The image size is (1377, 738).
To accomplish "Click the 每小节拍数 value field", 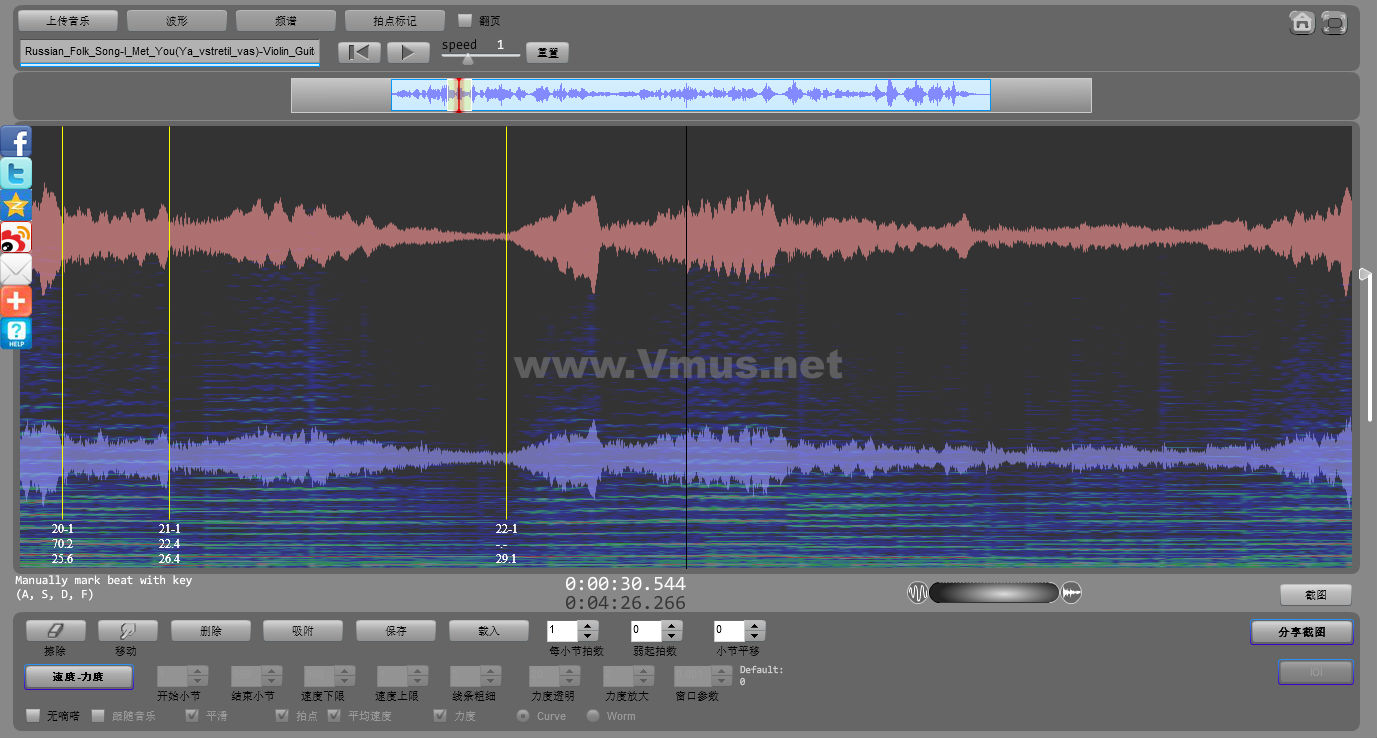I will coord(563,631).
